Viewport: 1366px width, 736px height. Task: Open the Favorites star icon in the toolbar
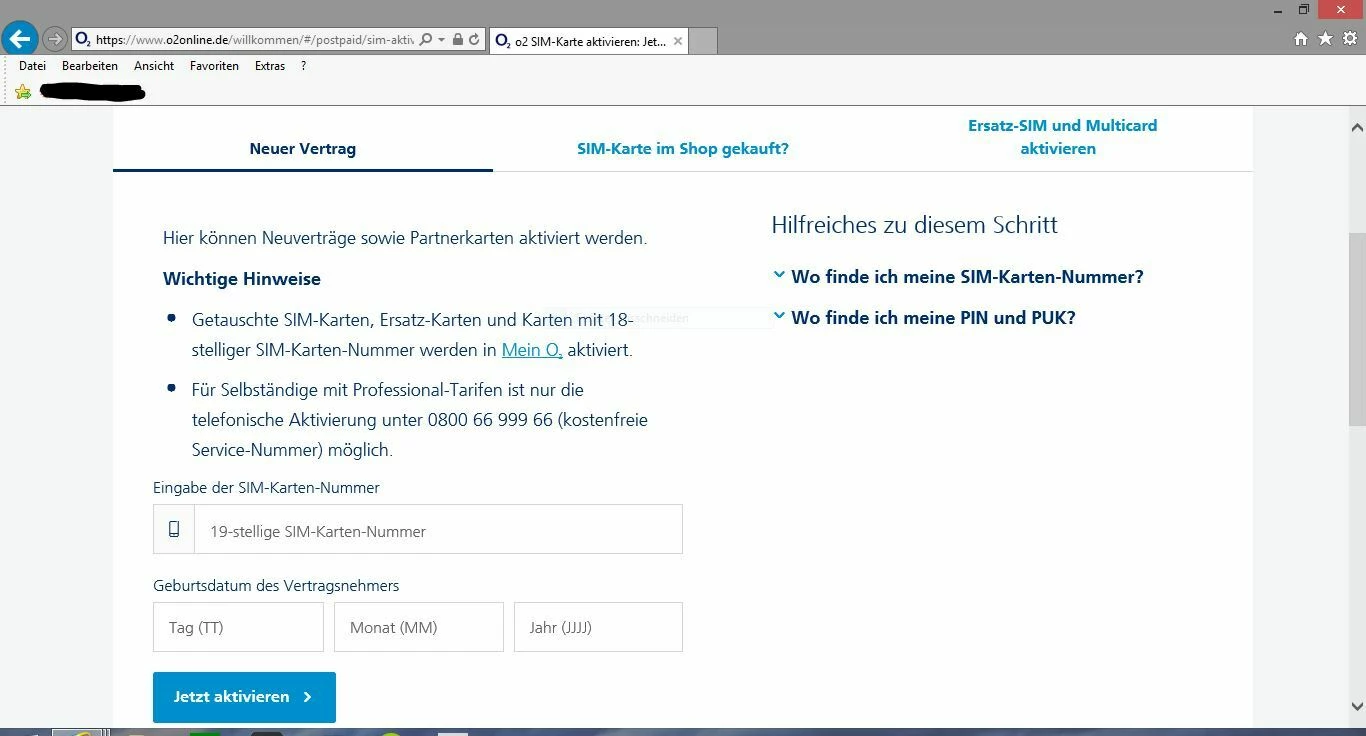(1325, 39)
